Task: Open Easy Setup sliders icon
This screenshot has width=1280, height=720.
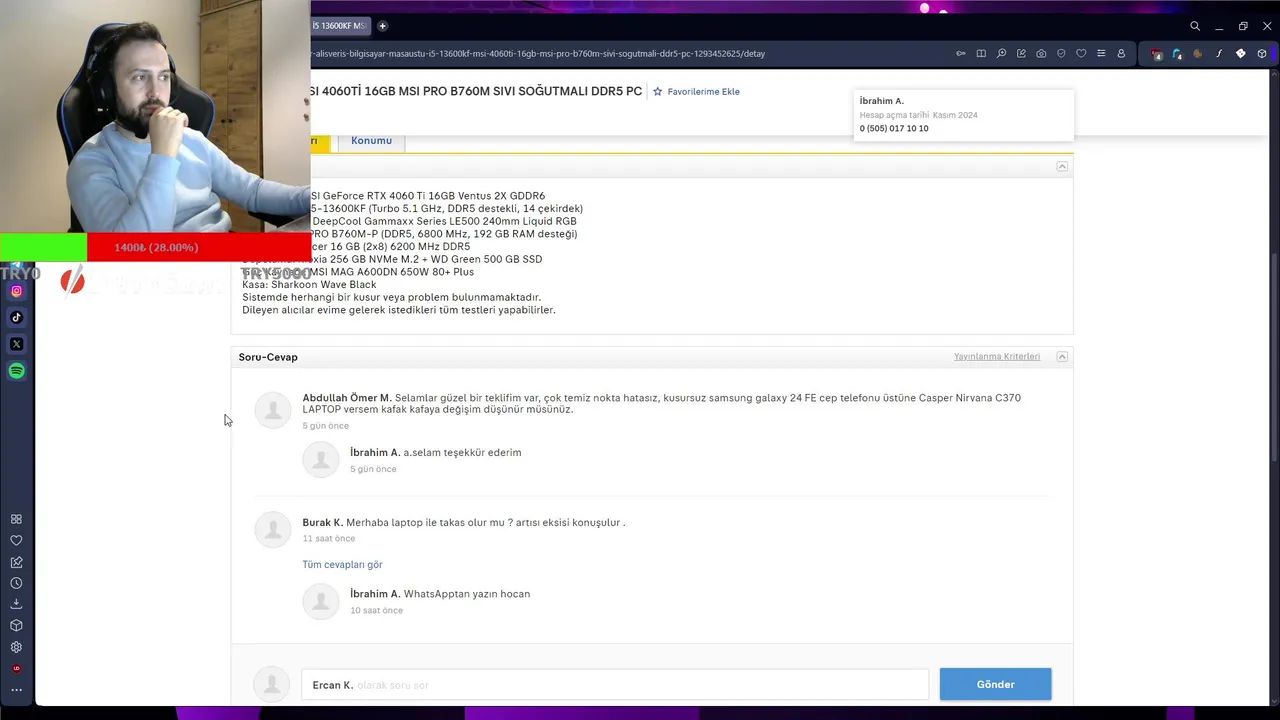Action: click(x=1101, y=53)
